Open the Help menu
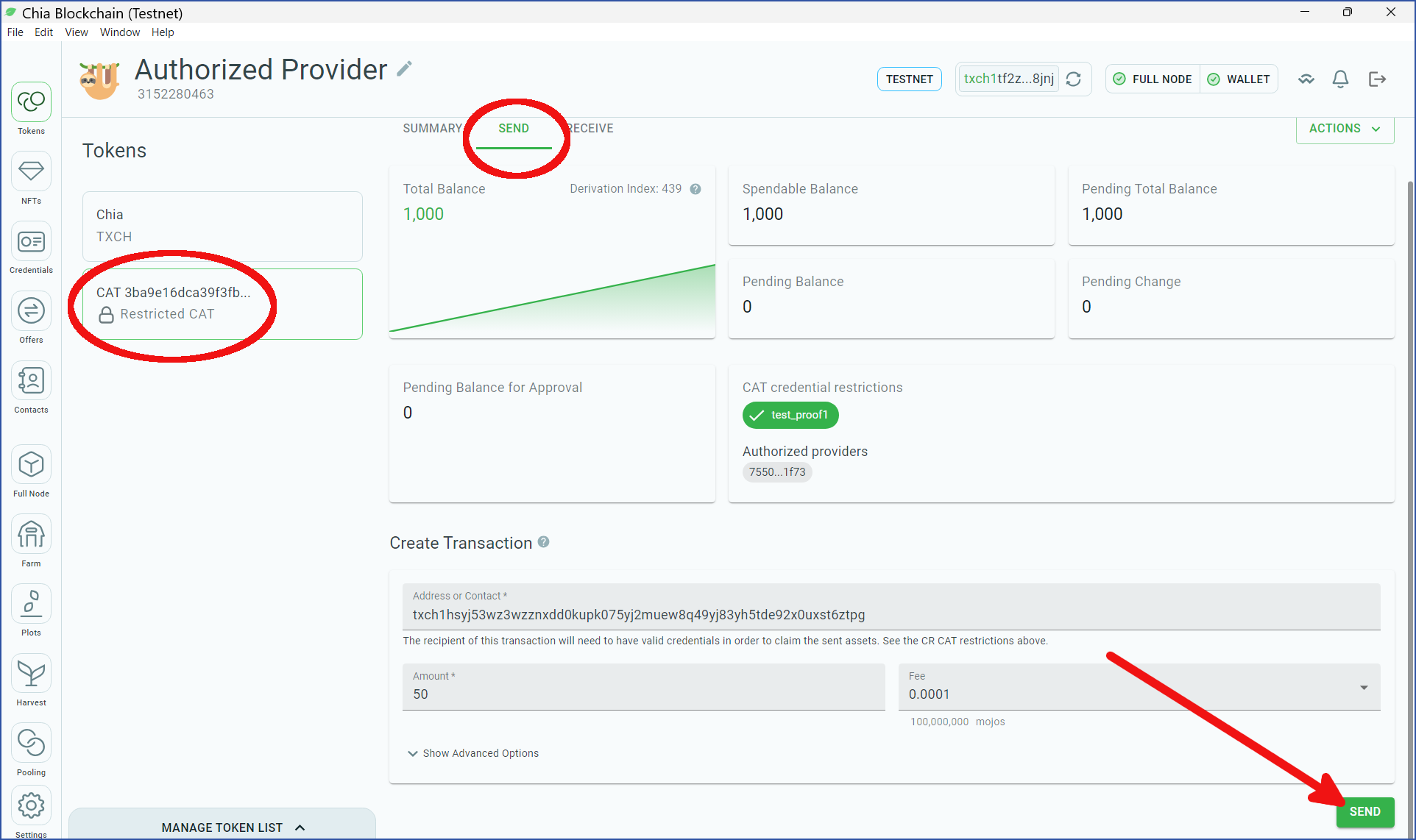This screenshot has height=840, width=1416. coord(163,32)
